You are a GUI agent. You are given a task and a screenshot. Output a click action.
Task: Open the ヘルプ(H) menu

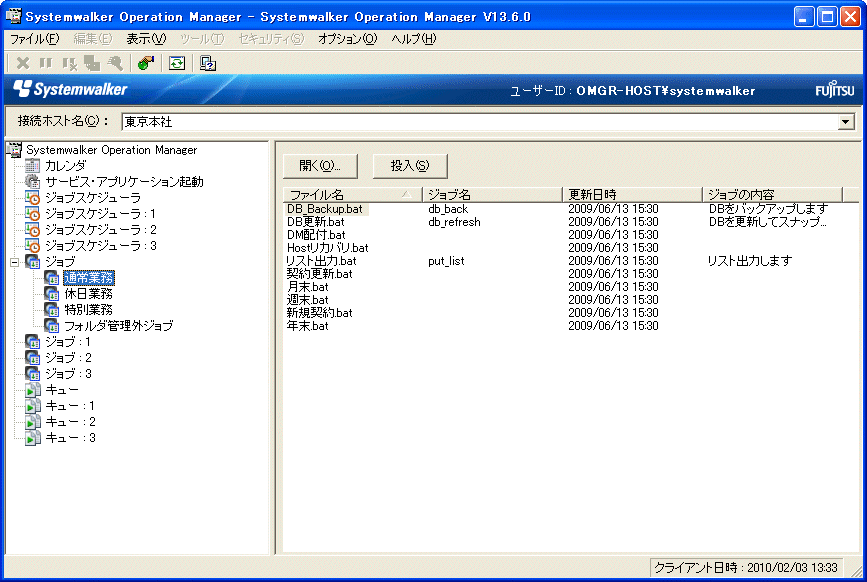(414, 39)
